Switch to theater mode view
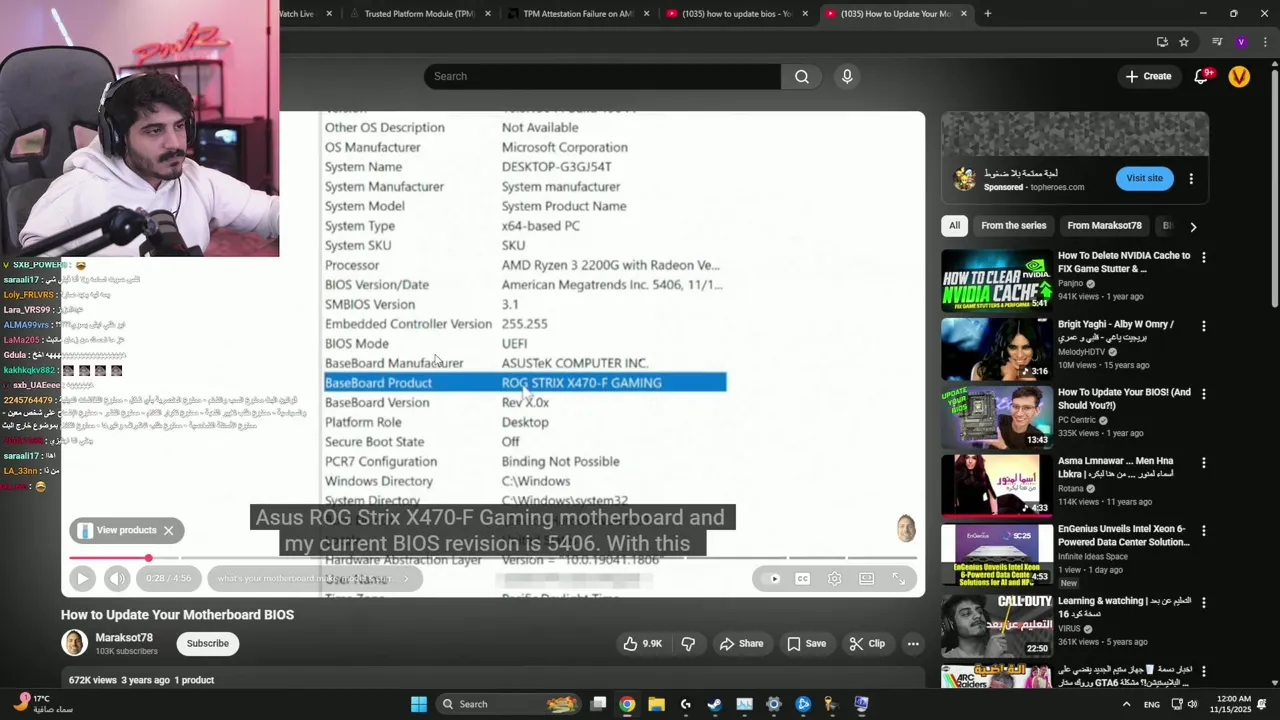 click(866, 578)
